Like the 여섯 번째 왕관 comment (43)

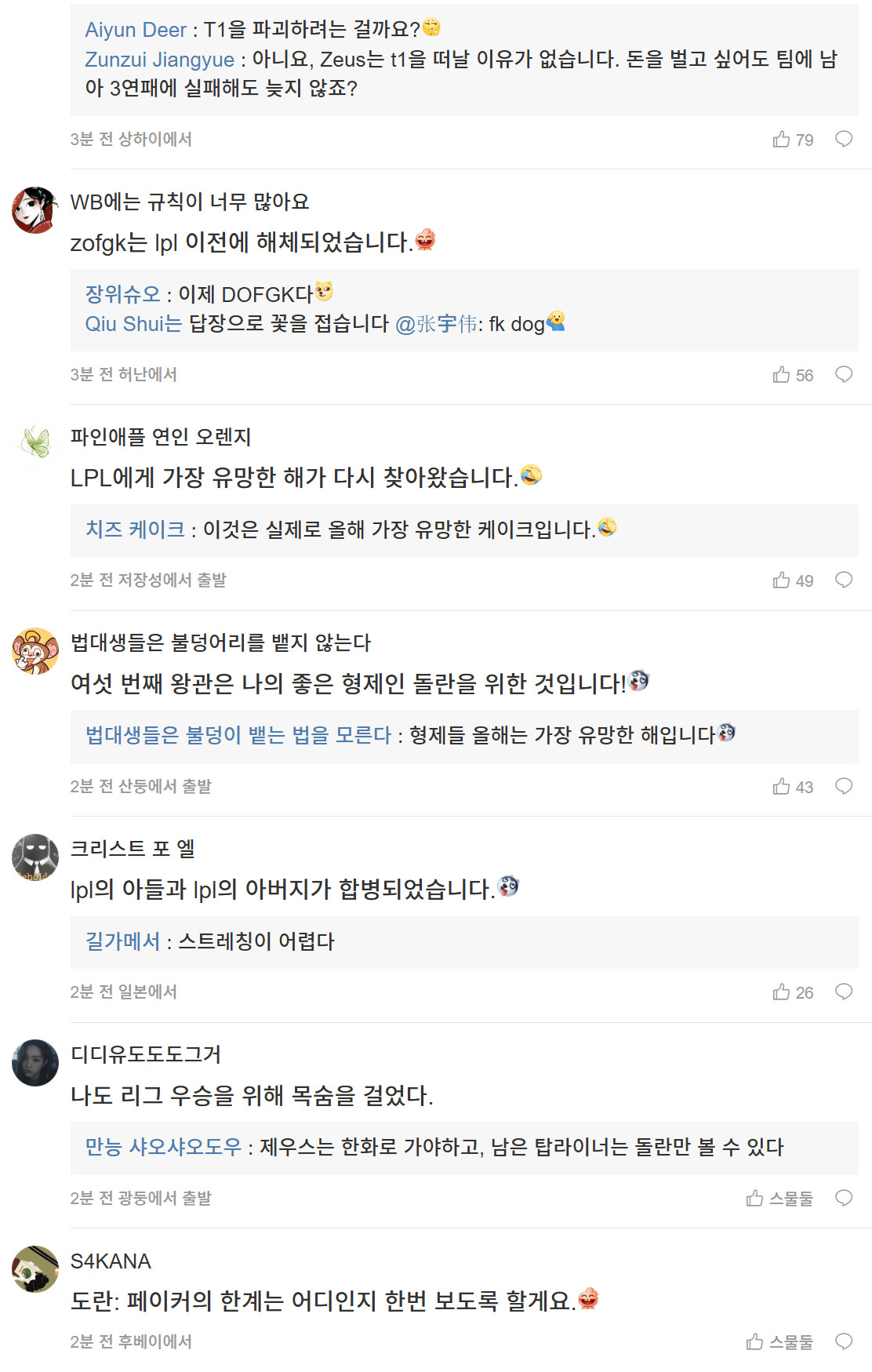tap(781, 787)
